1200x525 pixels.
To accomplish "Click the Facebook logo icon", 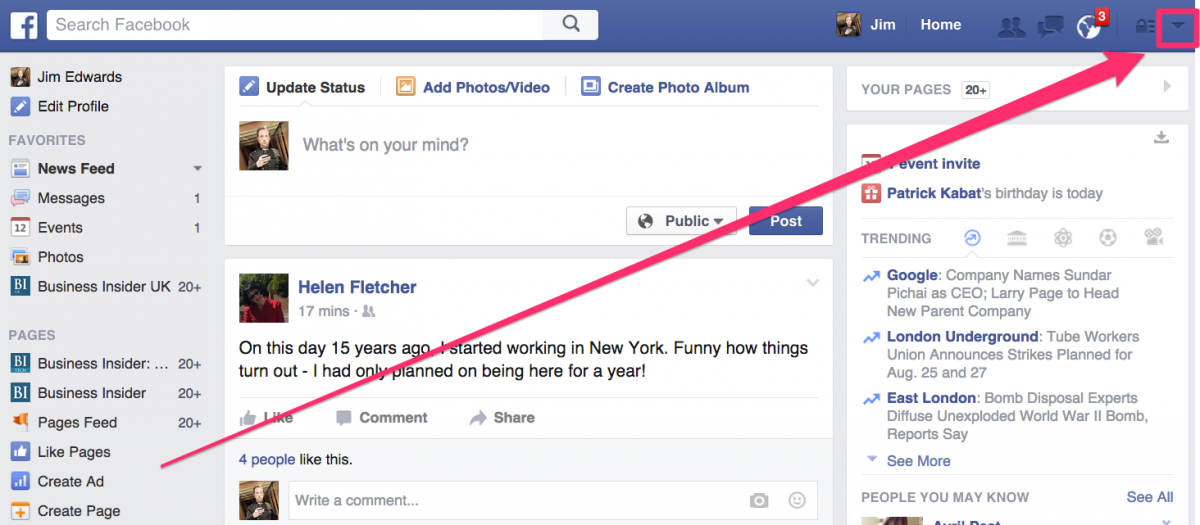I will pos(24,25).
